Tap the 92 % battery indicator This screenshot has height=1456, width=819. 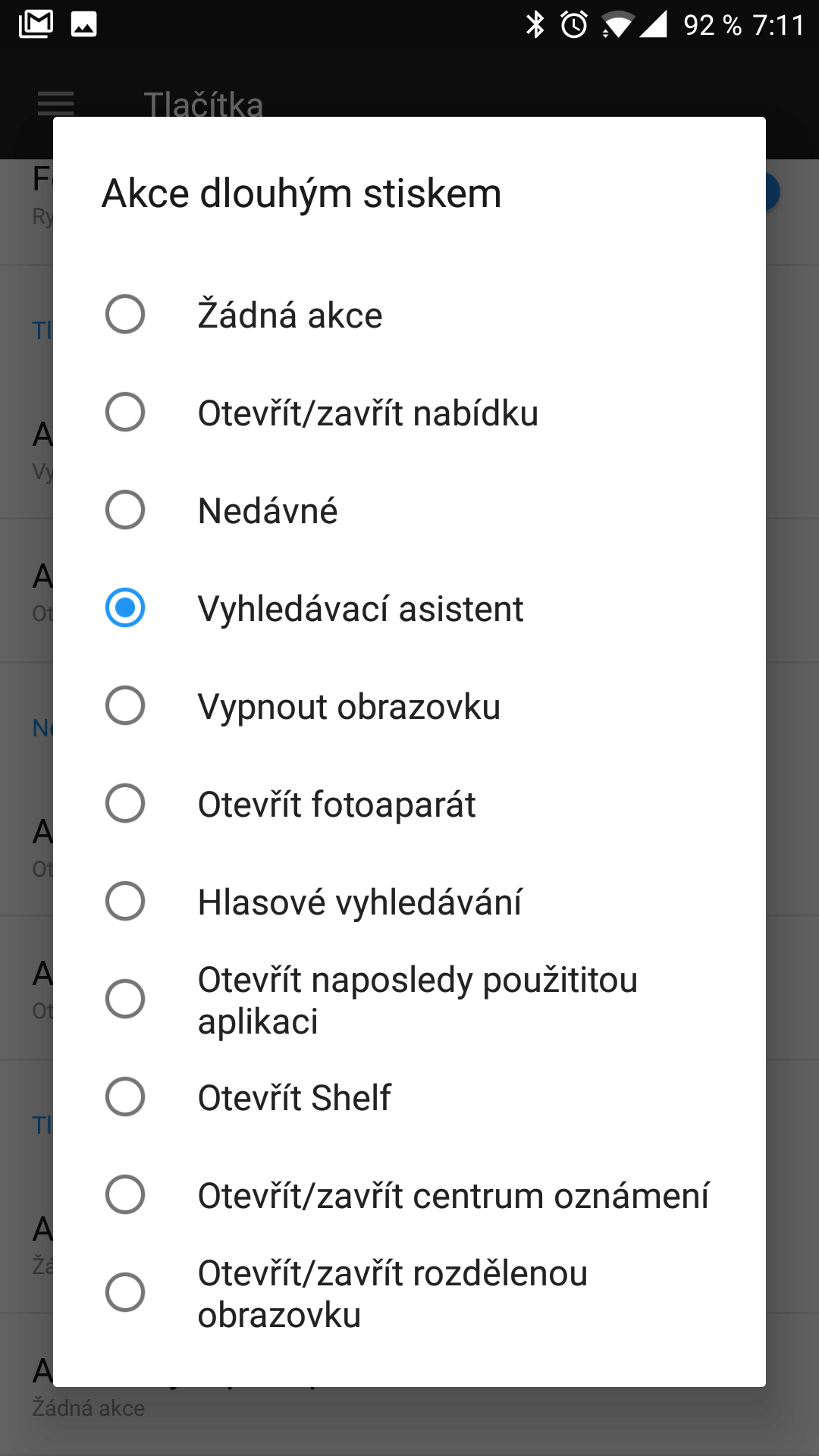click(712, 25)
